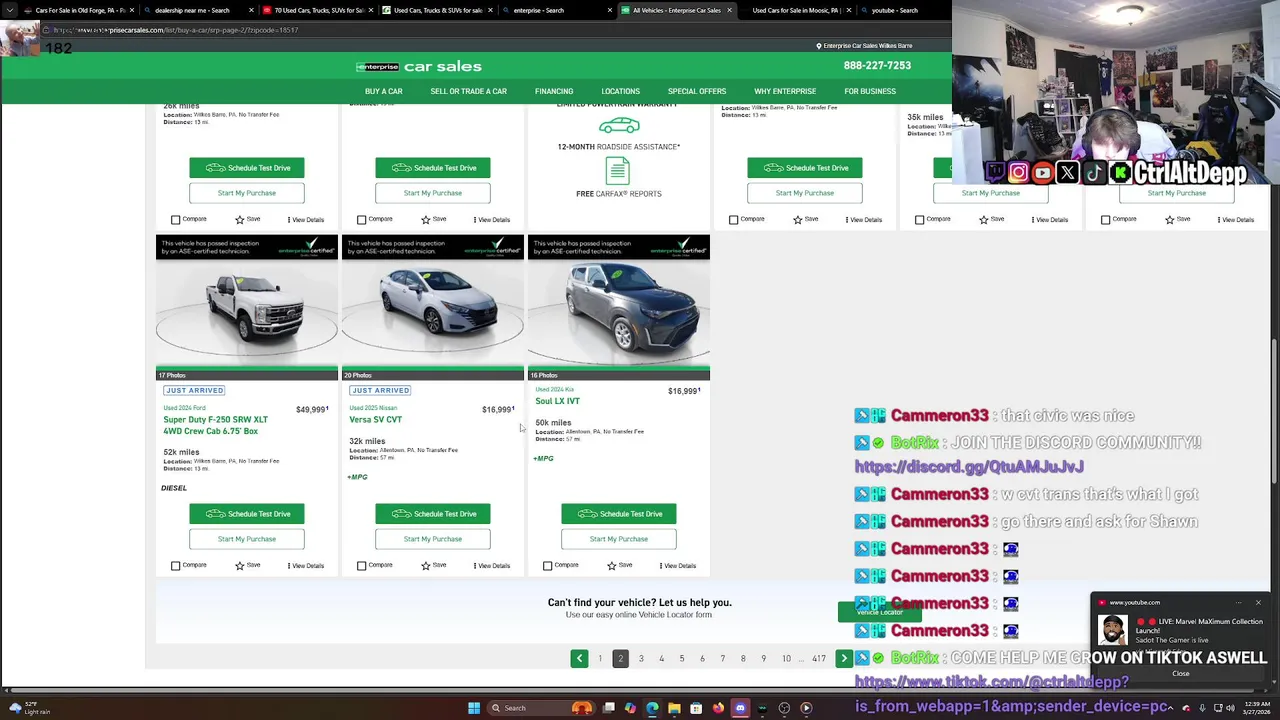The height and width of the screenshot is (720, 1280).
Task: Open View Details on top row first card
Action: pos(306,220)
